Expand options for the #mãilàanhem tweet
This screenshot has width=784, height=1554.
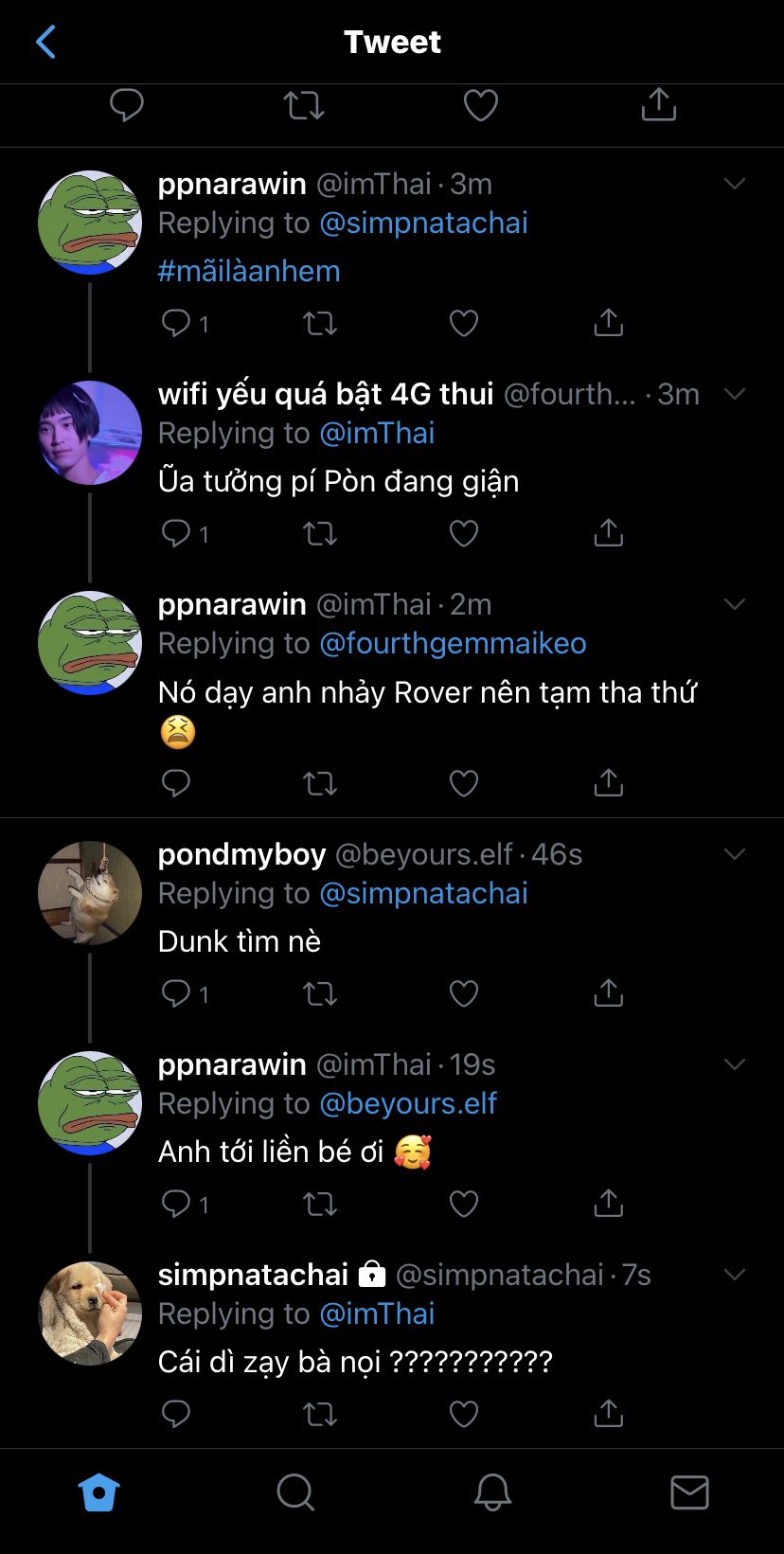(x=735, y=184)
